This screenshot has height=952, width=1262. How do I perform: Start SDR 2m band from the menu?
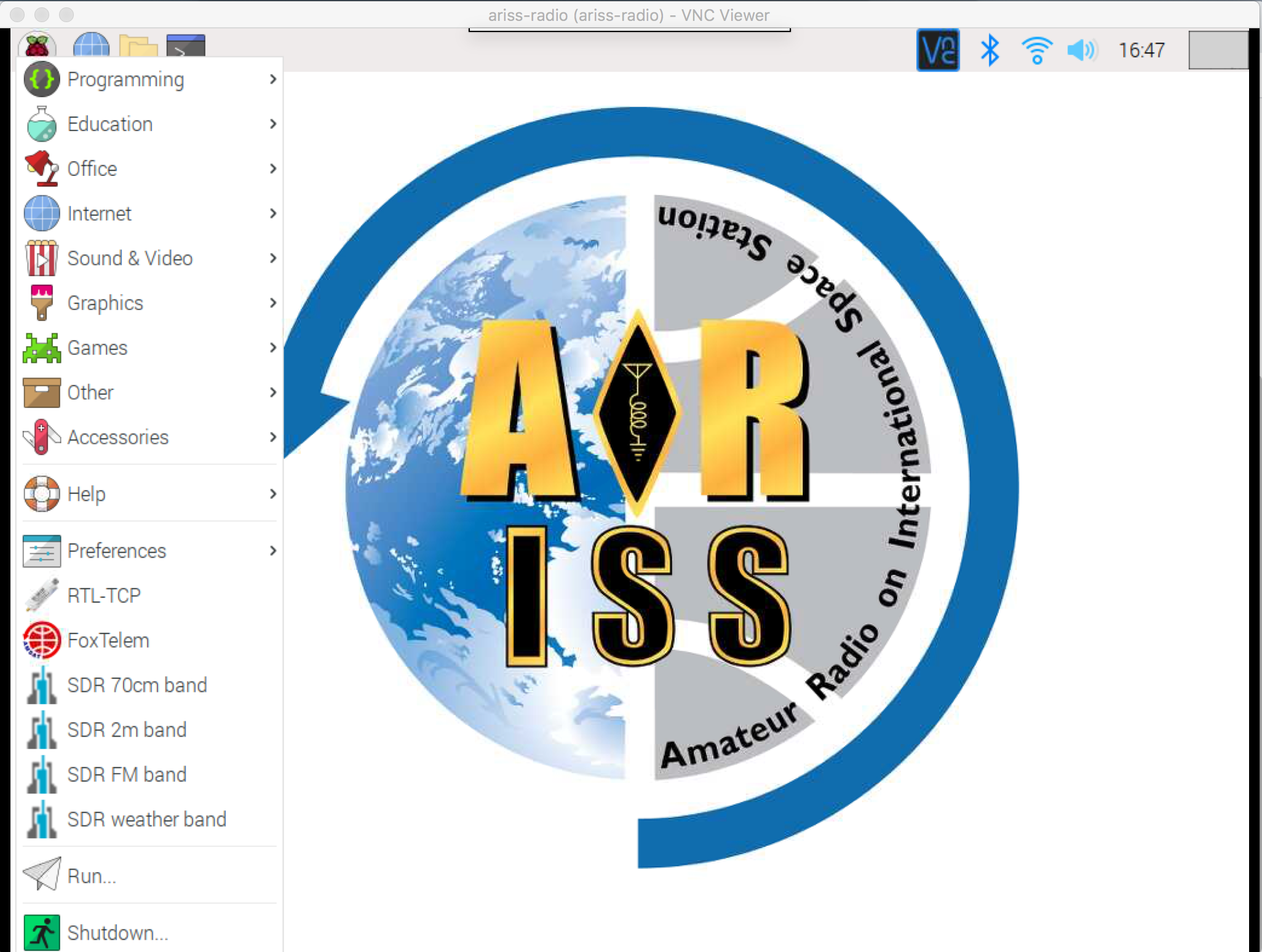150,730
